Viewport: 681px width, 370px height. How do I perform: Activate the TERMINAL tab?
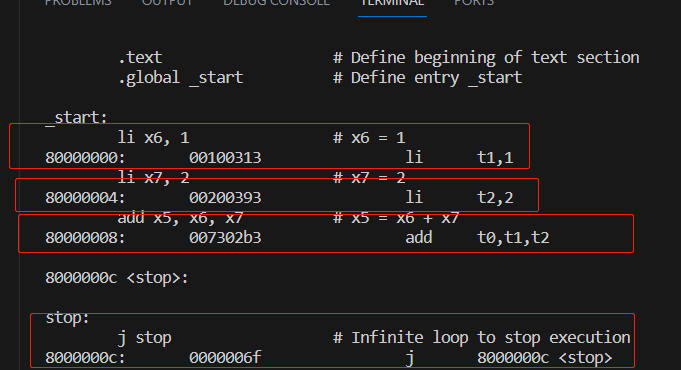pos(392,3)
